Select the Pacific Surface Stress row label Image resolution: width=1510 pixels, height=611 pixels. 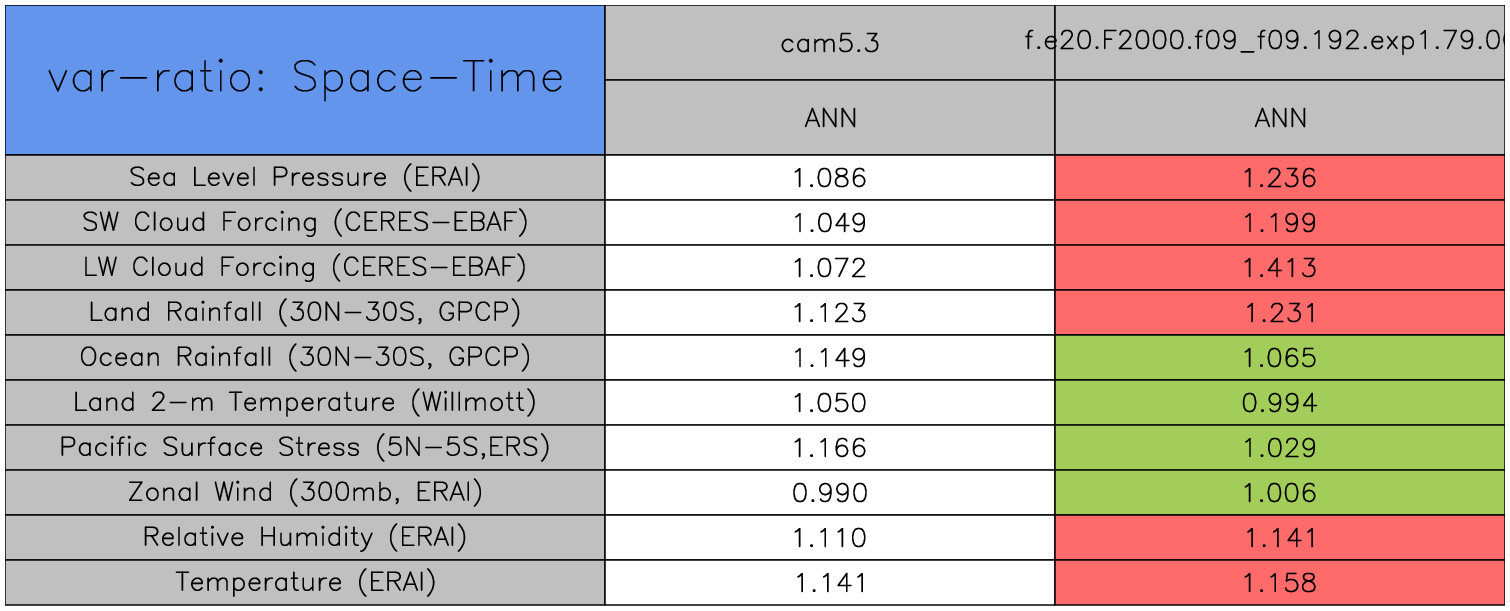305,448
